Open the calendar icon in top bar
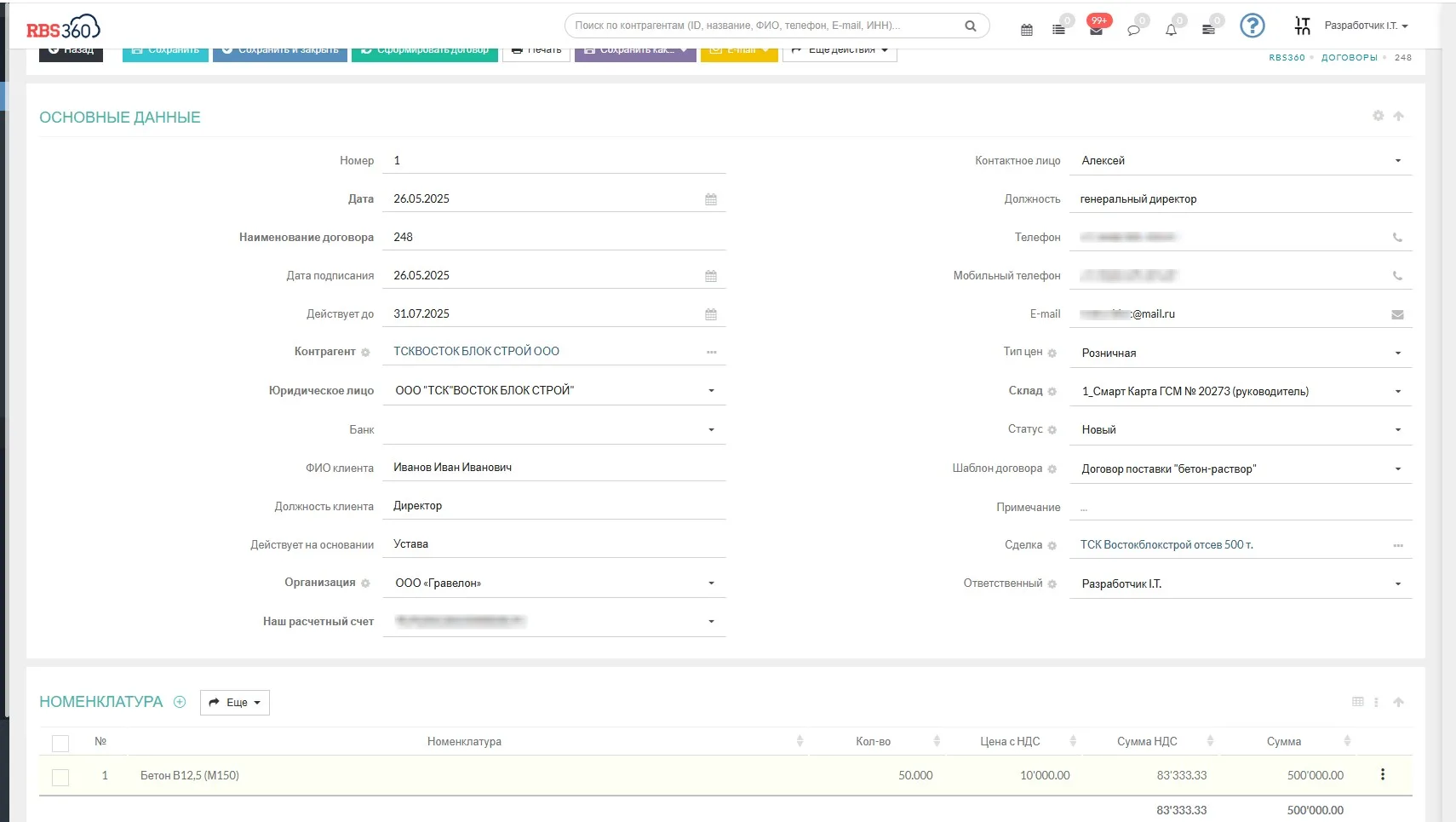1456x822 pixels. pos(1026,30)
